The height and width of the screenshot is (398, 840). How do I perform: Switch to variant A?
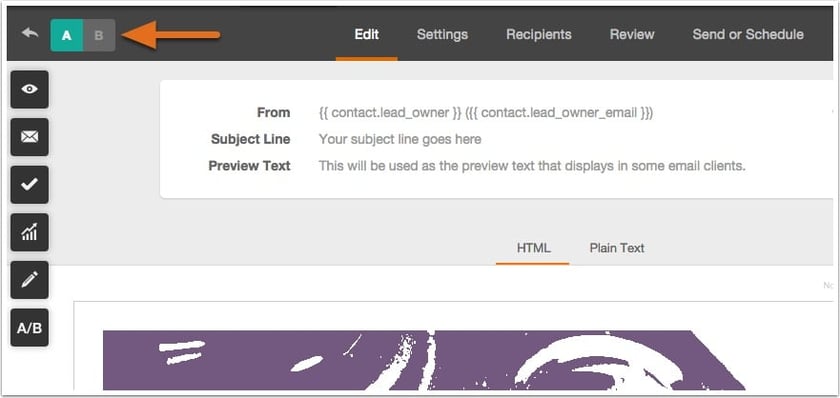click(x=67, y=35)
